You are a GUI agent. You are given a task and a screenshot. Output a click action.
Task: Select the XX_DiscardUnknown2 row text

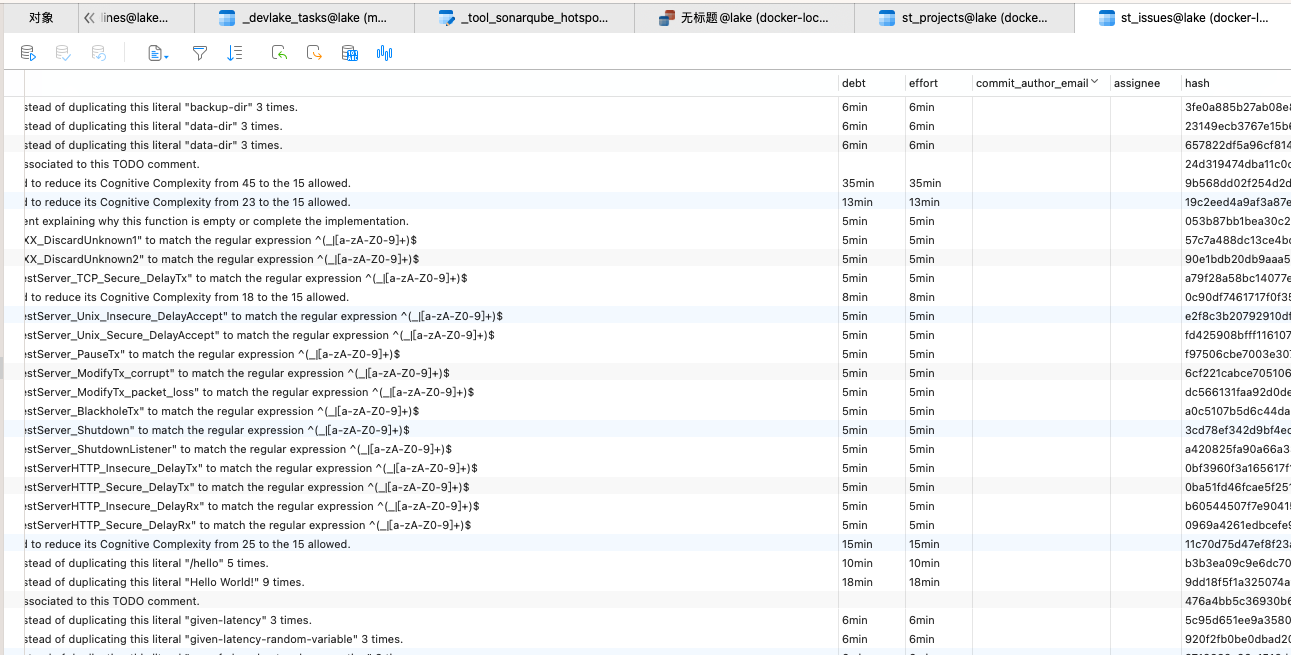(223, 259)
